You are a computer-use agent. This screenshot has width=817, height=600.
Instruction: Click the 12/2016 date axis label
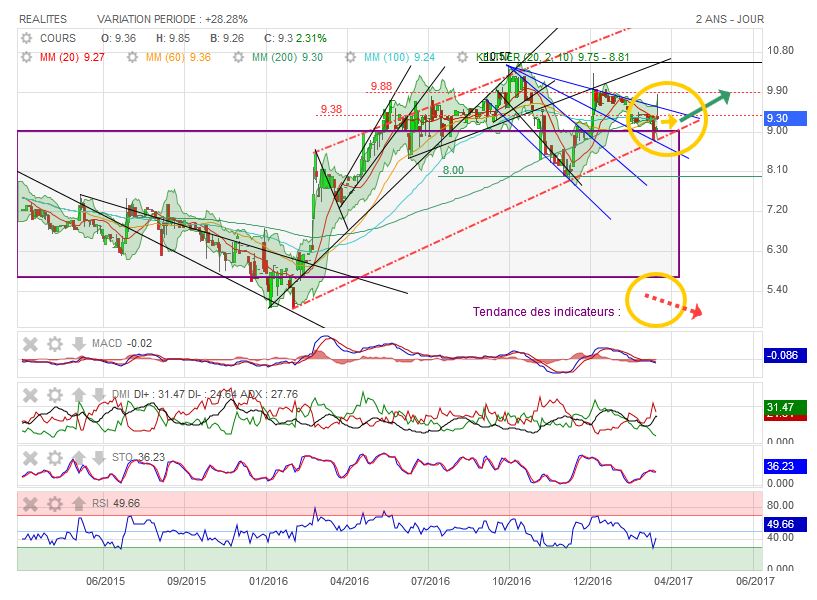[x=593, y=581]
